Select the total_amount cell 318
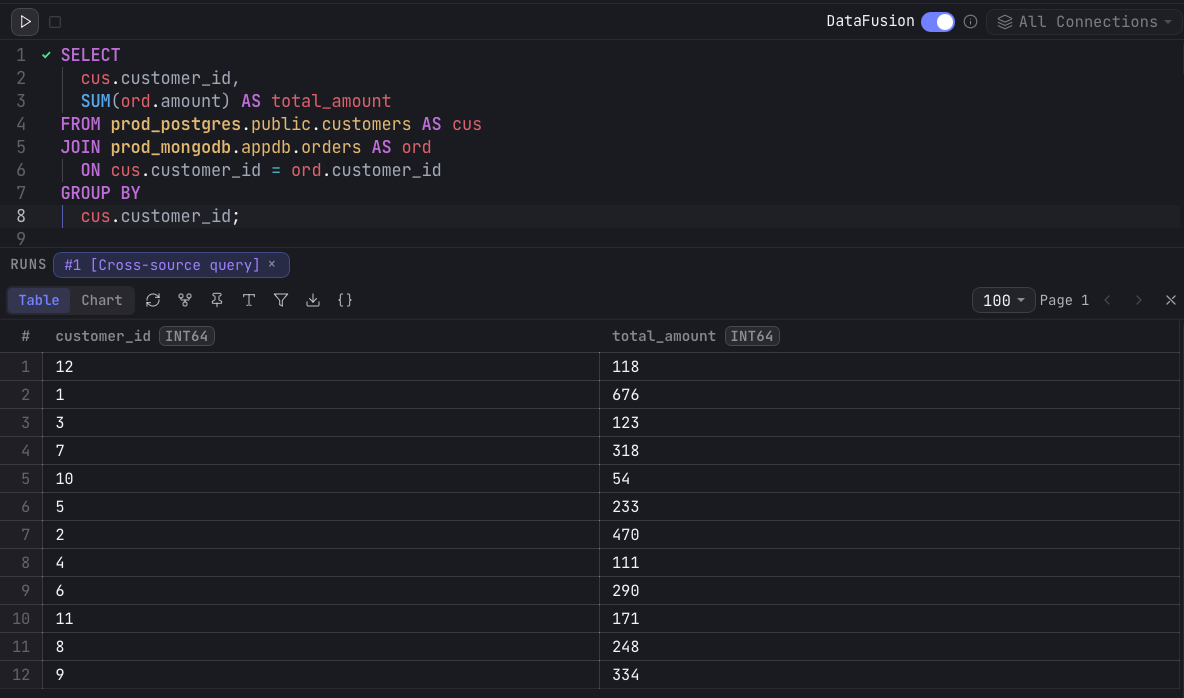The width and height of the screenshot is (1184, 698). coord(890,450)
